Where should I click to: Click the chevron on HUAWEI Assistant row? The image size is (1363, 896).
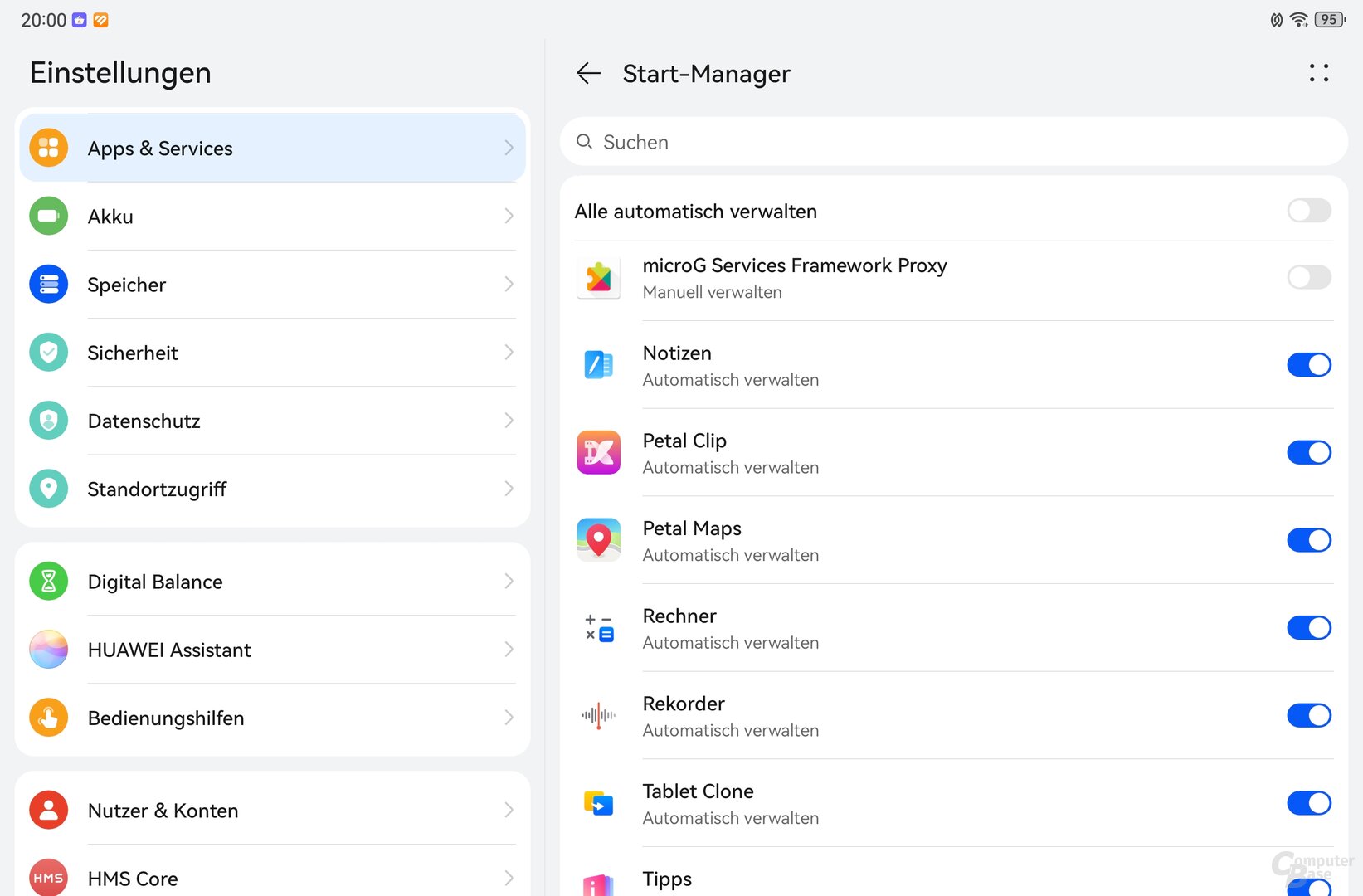click(509, 650)
